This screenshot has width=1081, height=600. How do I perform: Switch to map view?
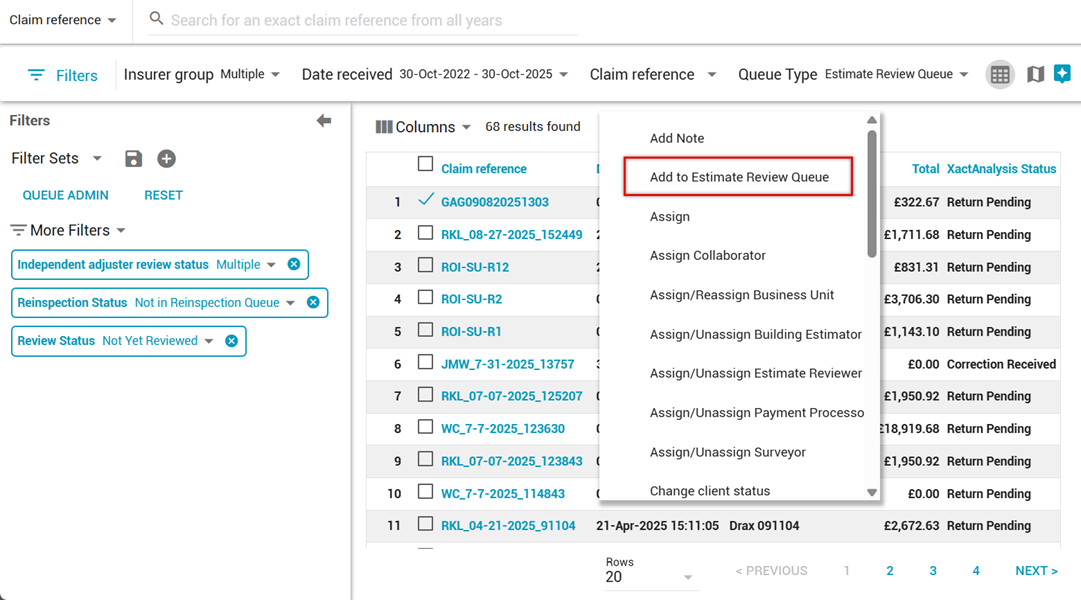coord(1035,75)
